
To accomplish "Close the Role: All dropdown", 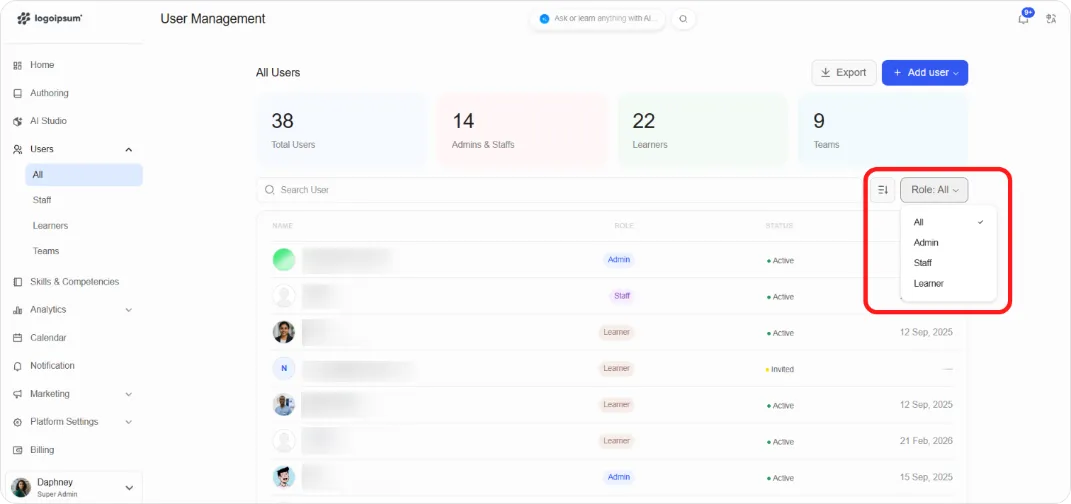I will tap(934, 190).
